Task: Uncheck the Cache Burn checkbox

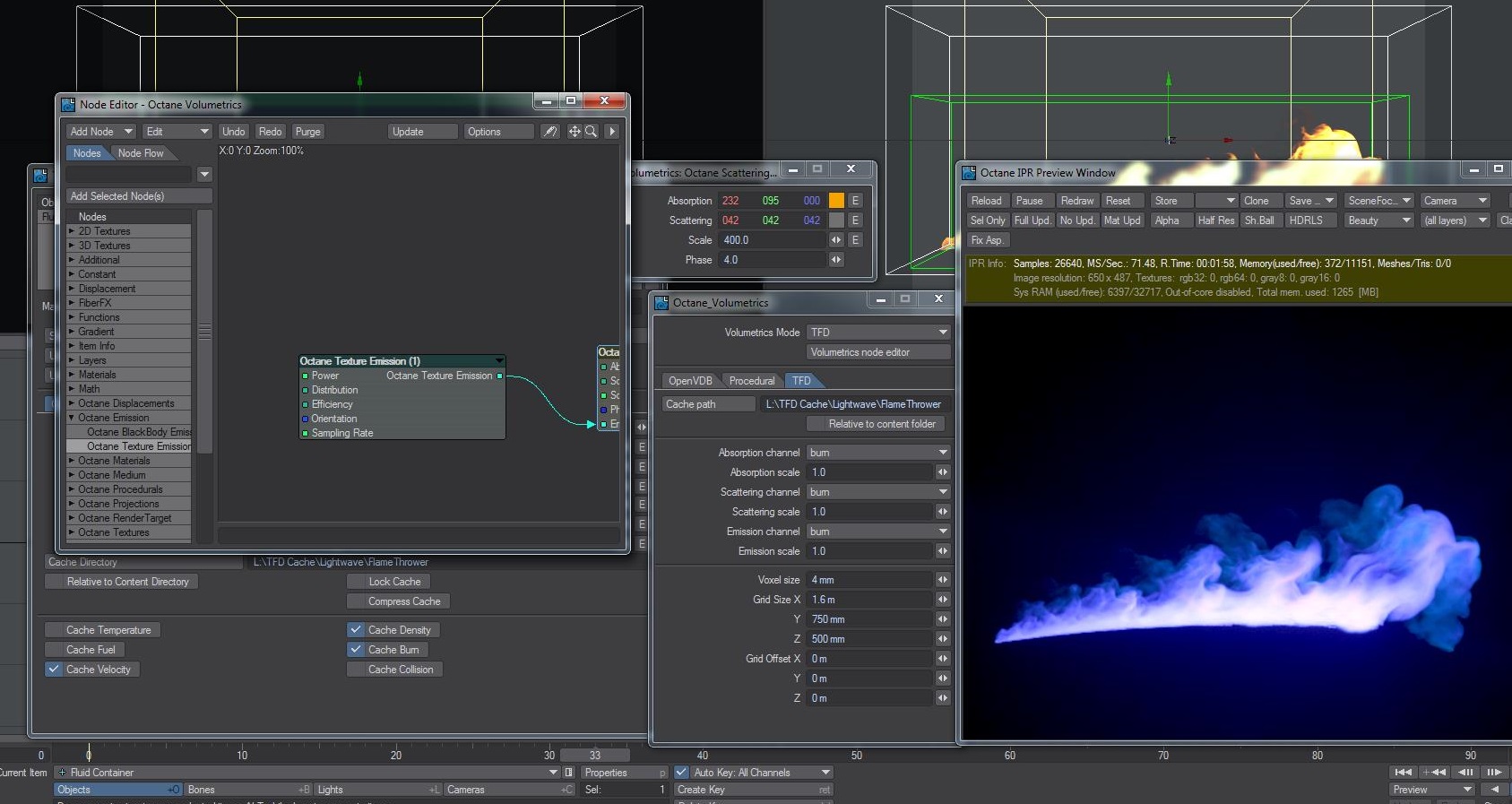Action: (x=356, y=650)
